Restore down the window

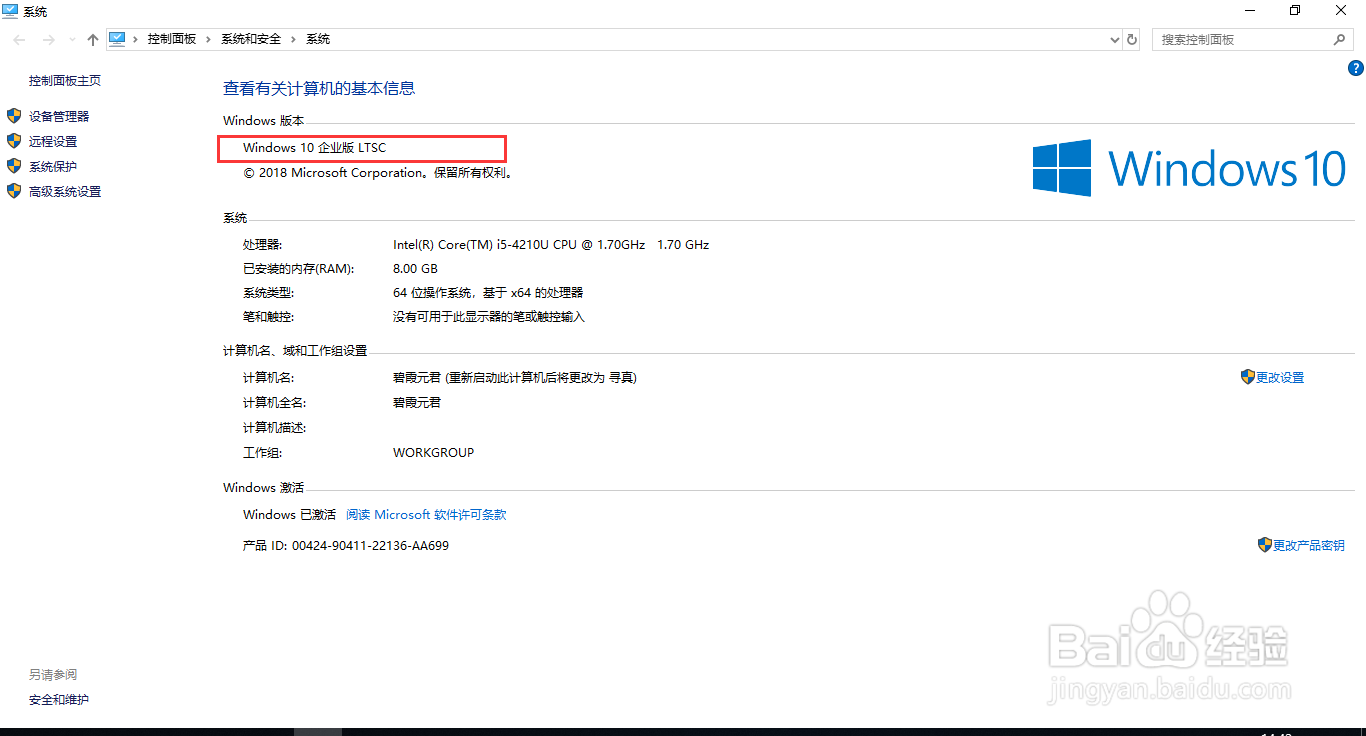[1295, 11]
